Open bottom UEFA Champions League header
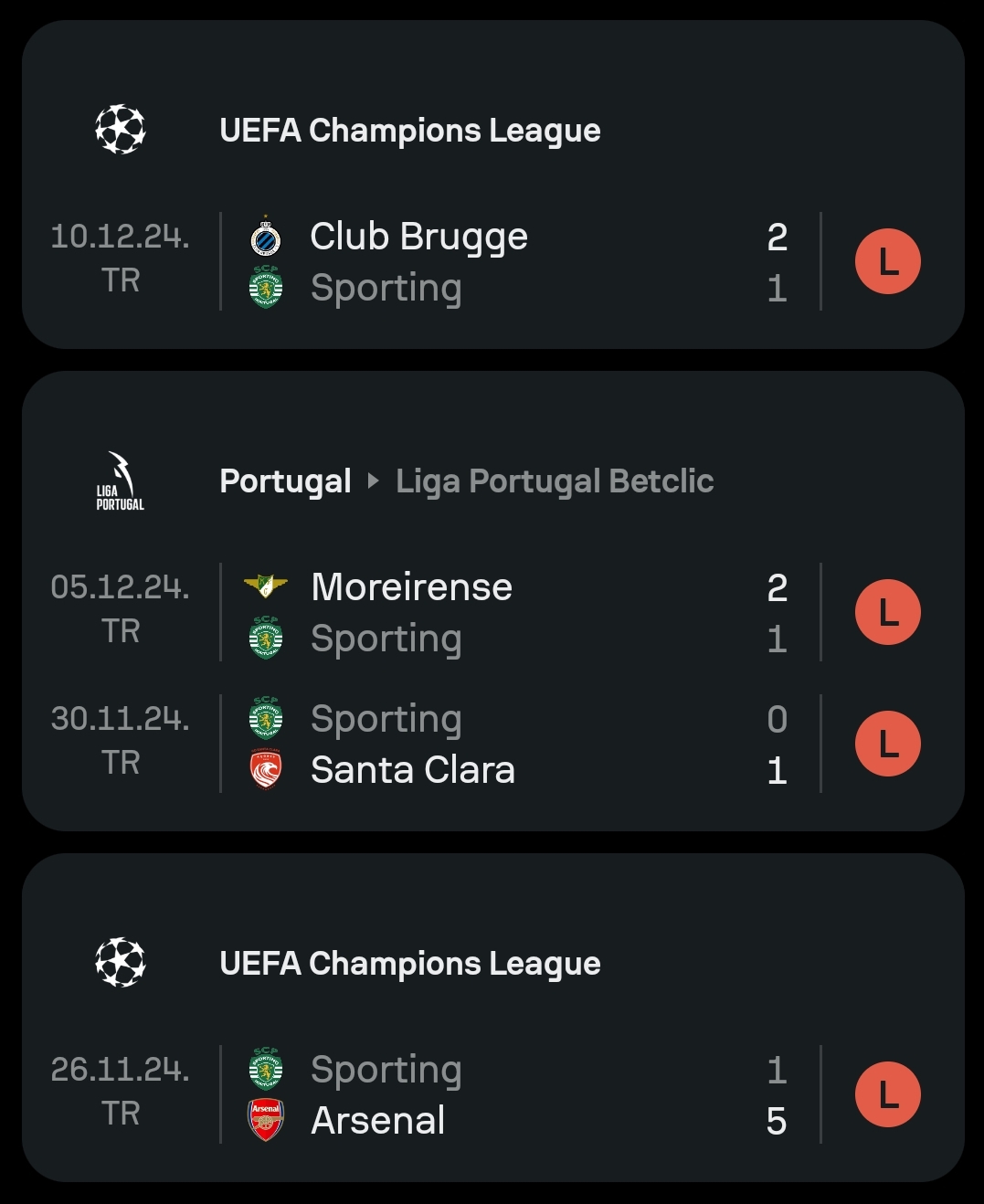This screenshot has width=984, height=1204. (410, 964)
